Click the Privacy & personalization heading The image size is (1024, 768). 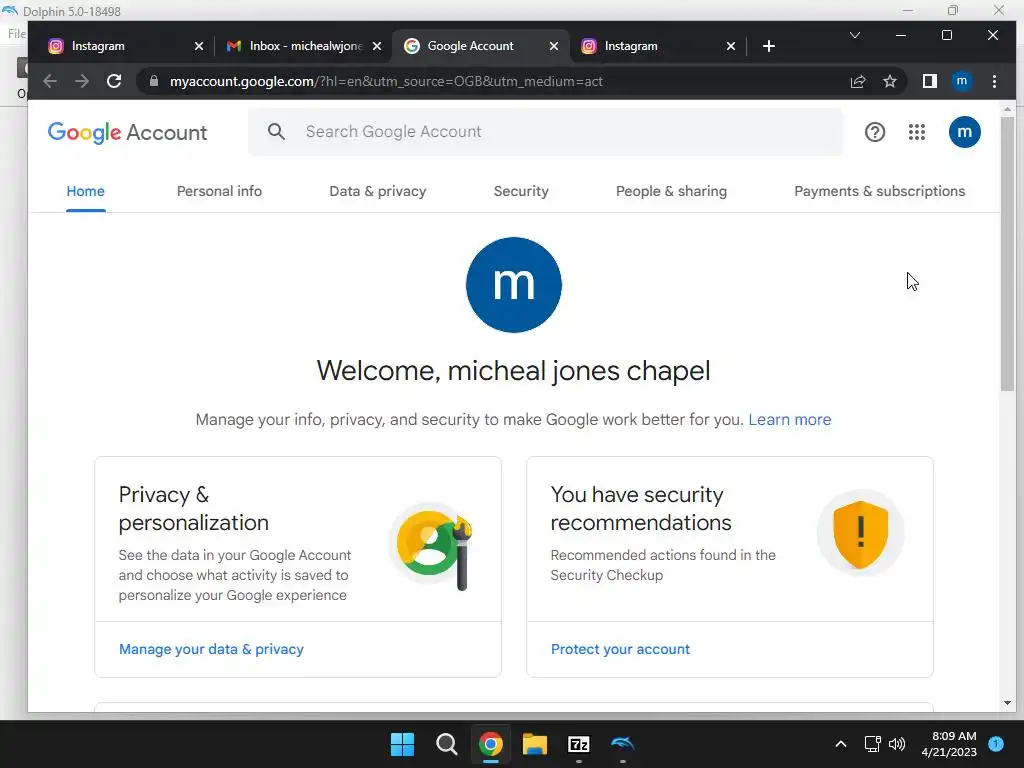pos(193,508)
